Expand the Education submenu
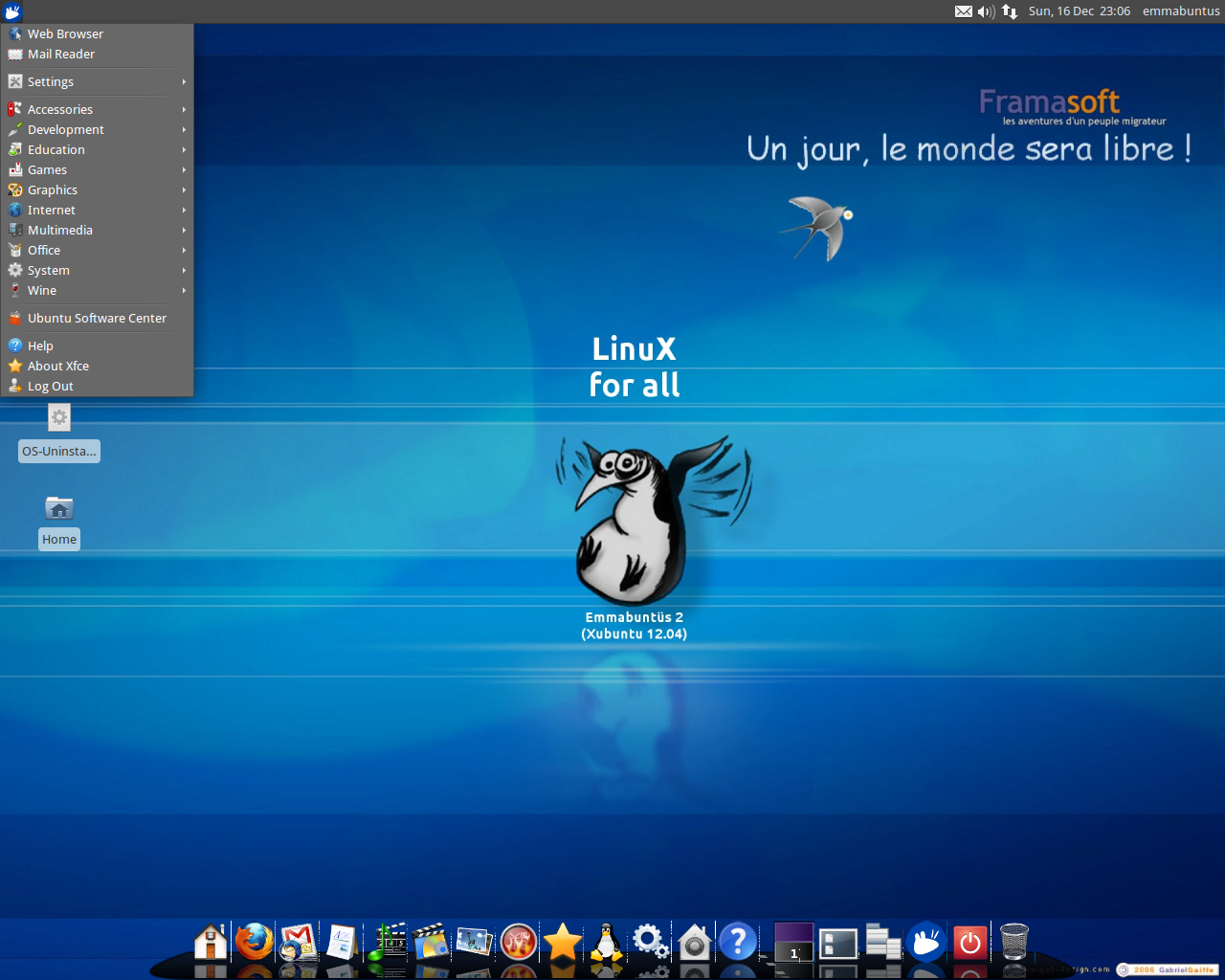The image size is (1225, 980). (x=98, y=150)
